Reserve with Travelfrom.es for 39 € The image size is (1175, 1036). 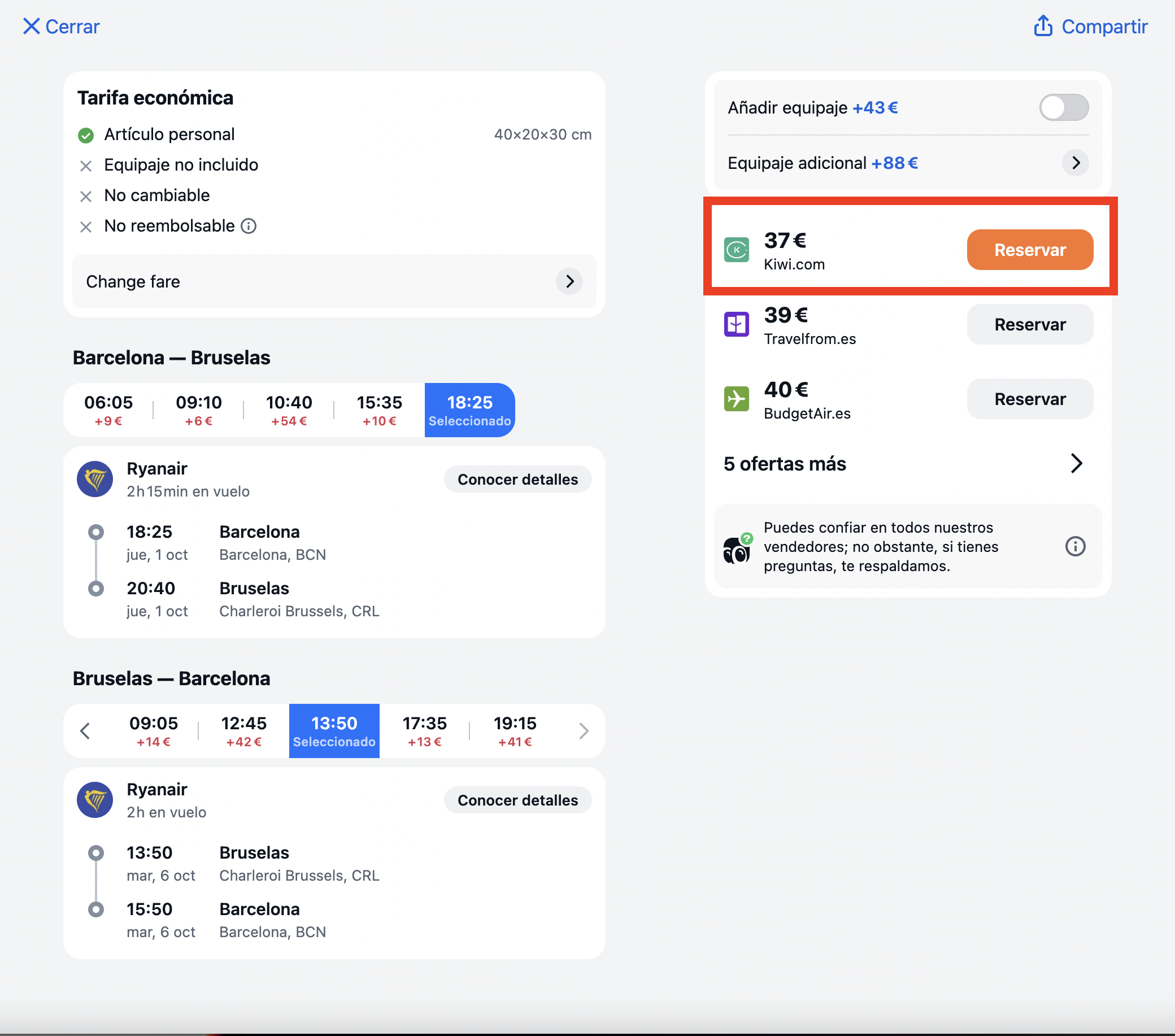point(1030,325)
